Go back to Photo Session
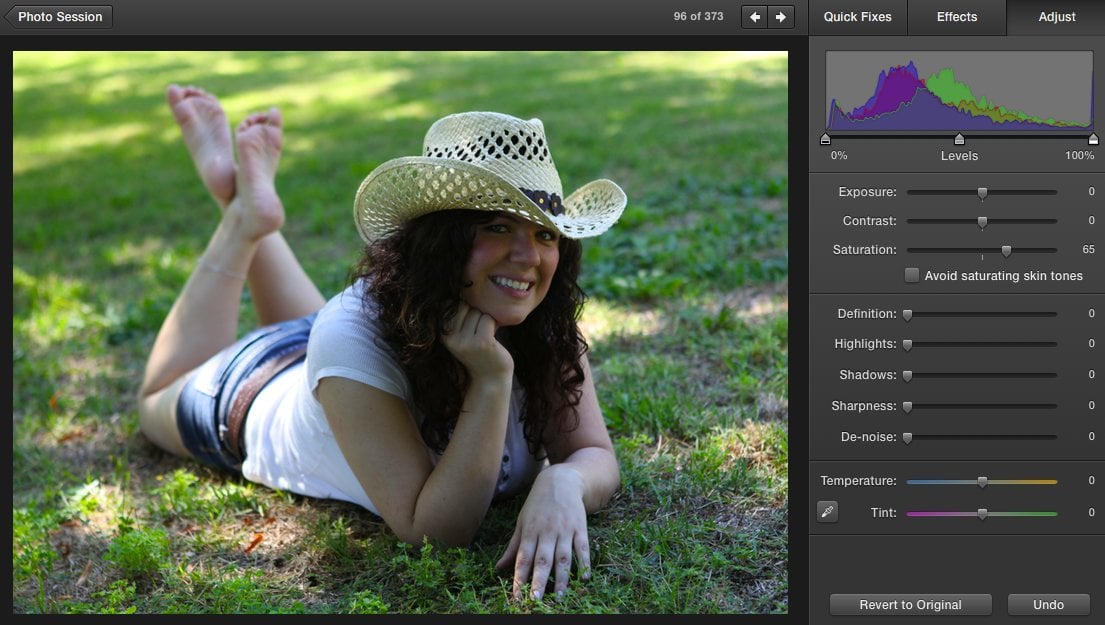This screenshot has width=1105, height=625. (x=58, y=17)
